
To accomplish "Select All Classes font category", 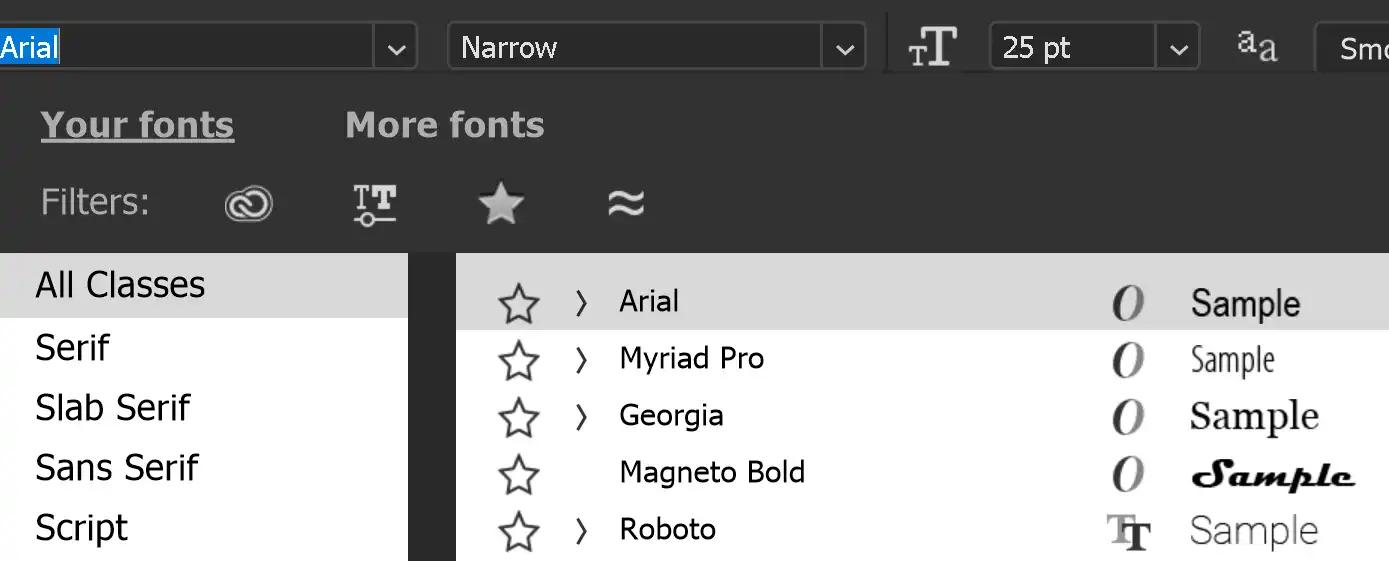I will pyautogui.click(x=204, y=285).
